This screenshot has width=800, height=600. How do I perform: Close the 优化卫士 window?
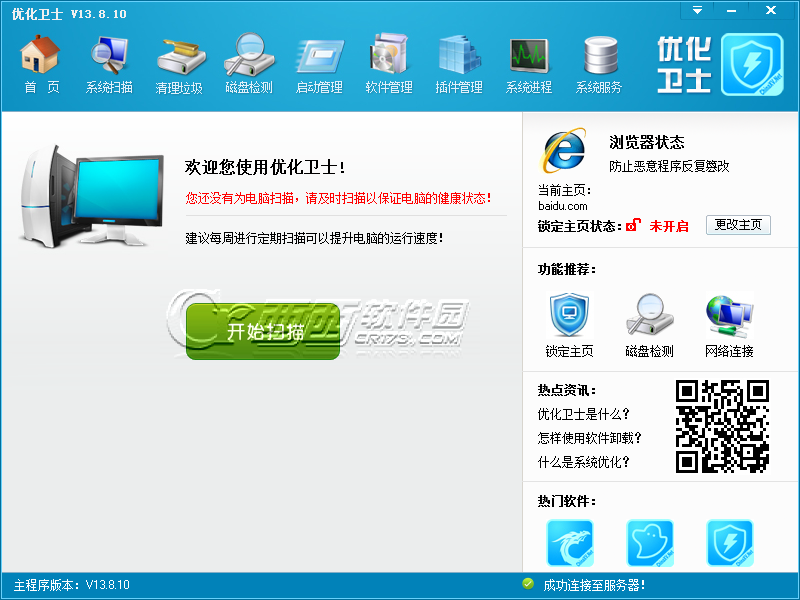tap(771, 10)
